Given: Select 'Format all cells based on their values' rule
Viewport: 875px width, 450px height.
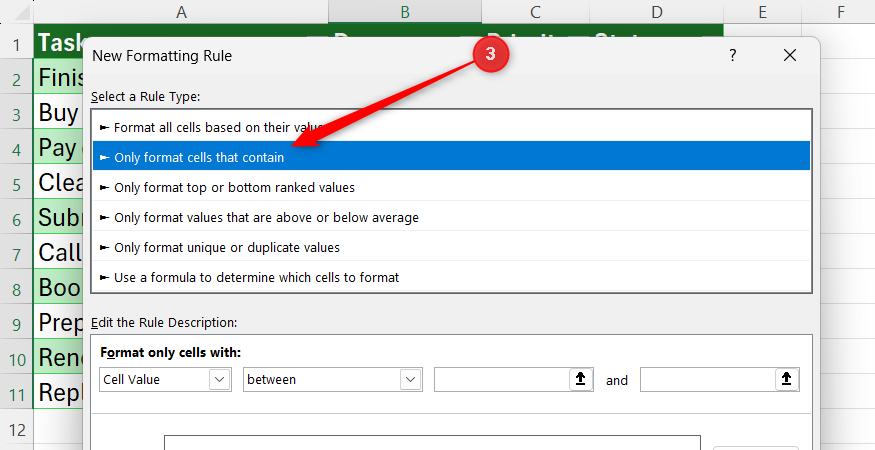Looking at the screenshot, I should [451, 127].
